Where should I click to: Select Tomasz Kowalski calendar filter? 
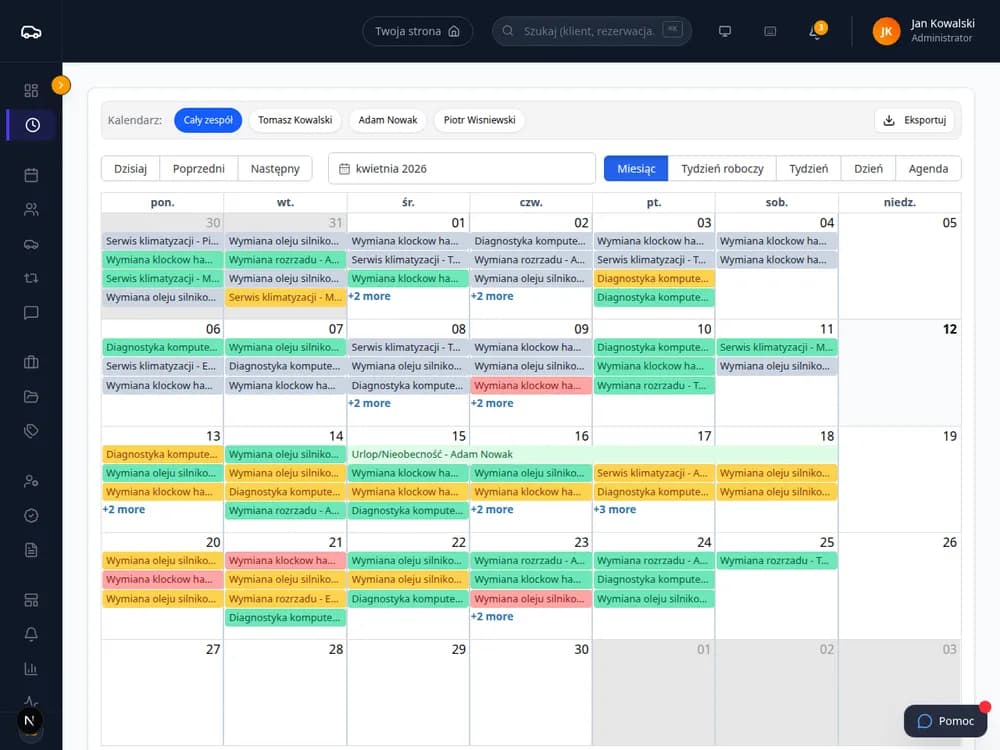295,120
